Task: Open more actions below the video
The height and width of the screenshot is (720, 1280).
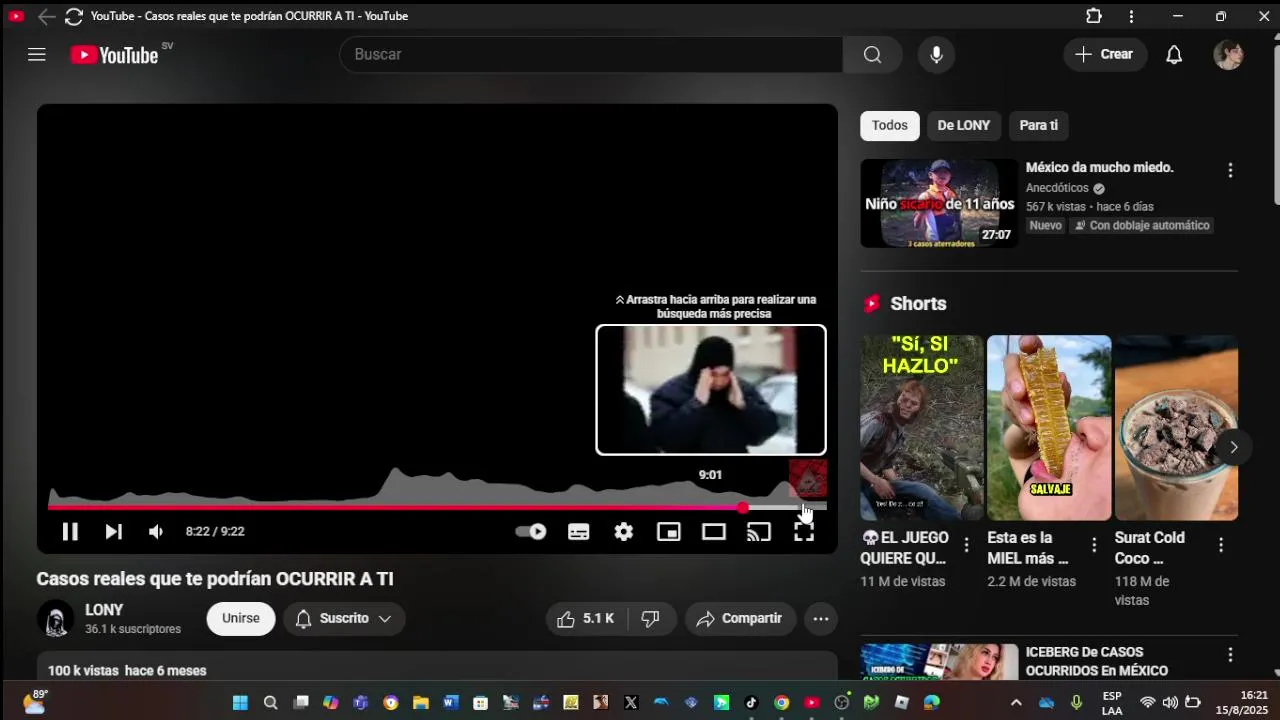Action: coord(821,619)
